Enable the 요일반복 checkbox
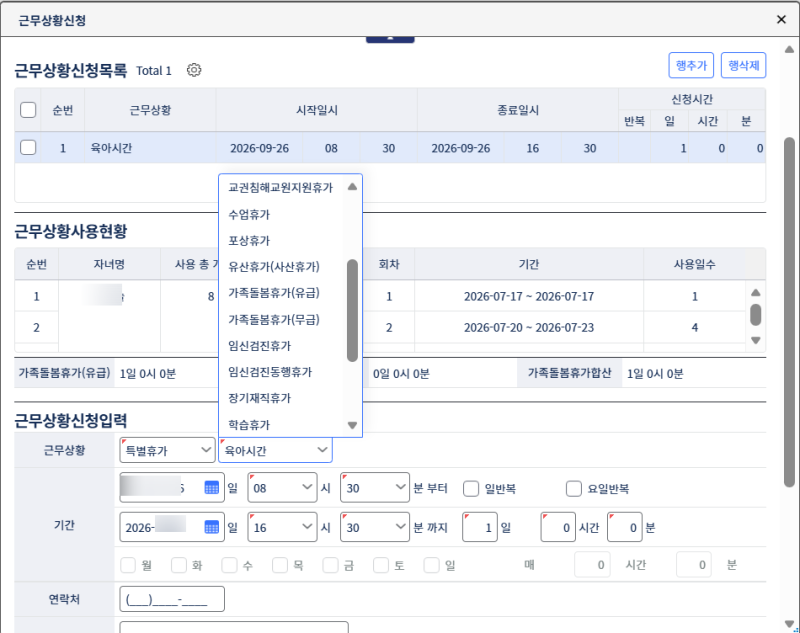 [x=574, y=489]
